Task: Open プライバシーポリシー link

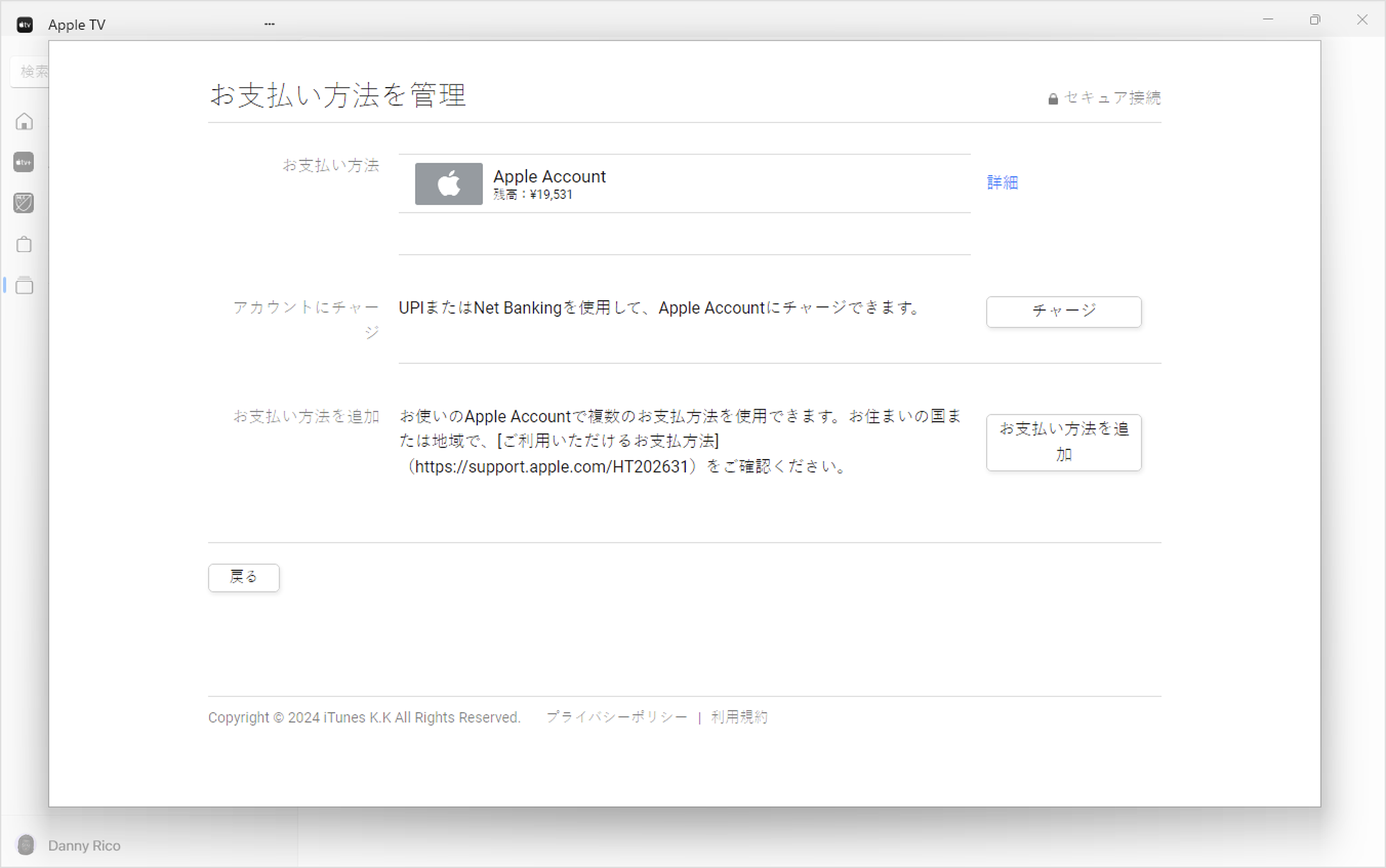Action: pos(617,717)
